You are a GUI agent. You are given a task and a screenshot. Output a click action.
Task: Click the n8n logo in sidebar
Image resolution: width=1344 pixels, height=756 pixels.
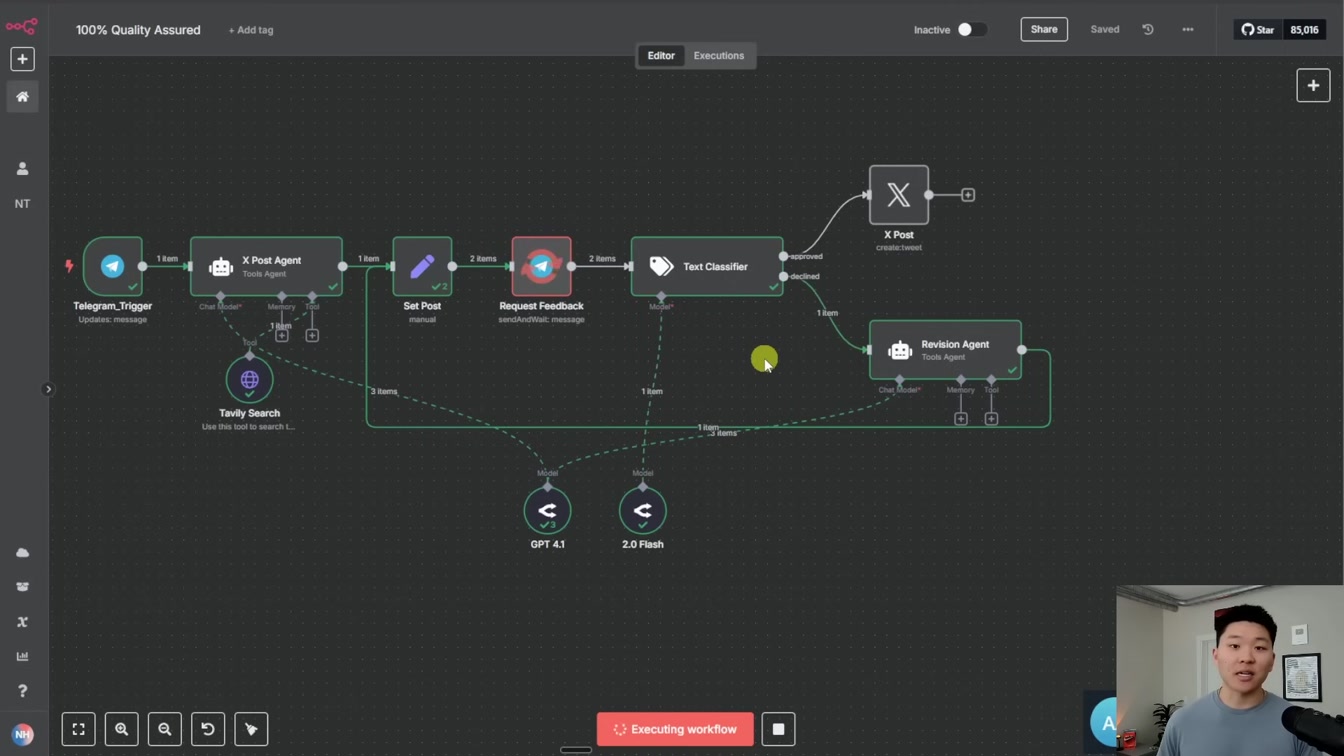pos(22,26)
